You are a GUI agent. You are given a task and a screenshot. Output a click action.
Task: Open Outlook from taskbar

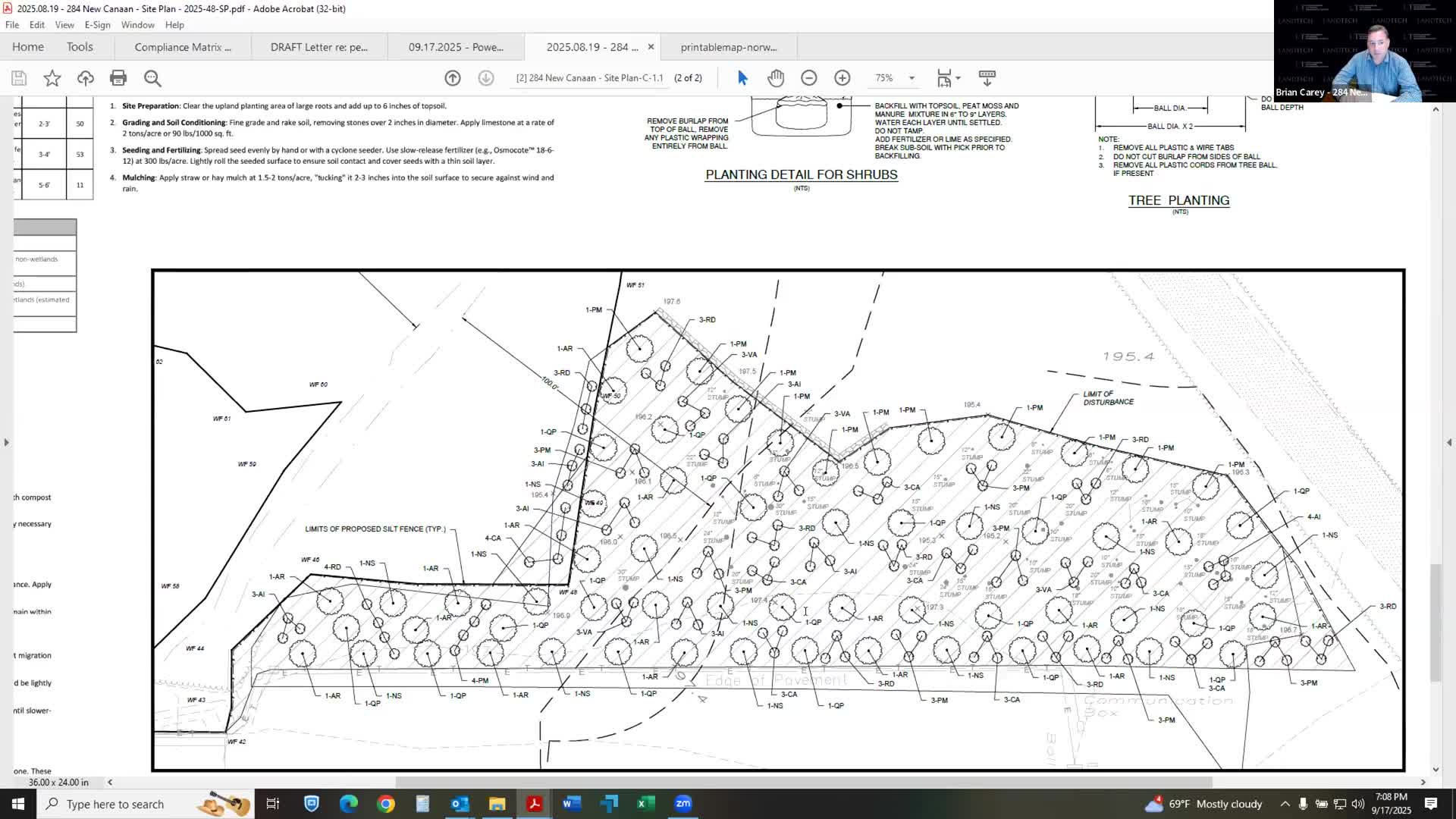point(460,804)
